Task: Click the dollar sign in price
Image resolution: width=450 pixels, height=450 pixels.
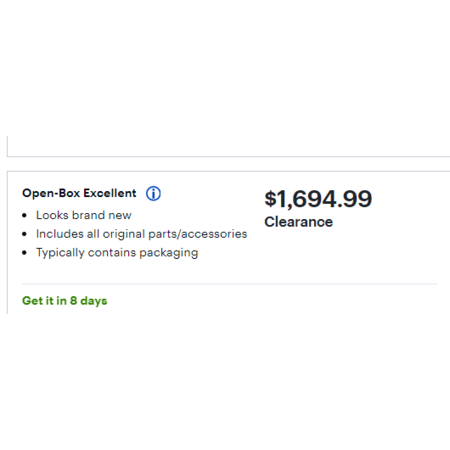Action: (271, 199)
